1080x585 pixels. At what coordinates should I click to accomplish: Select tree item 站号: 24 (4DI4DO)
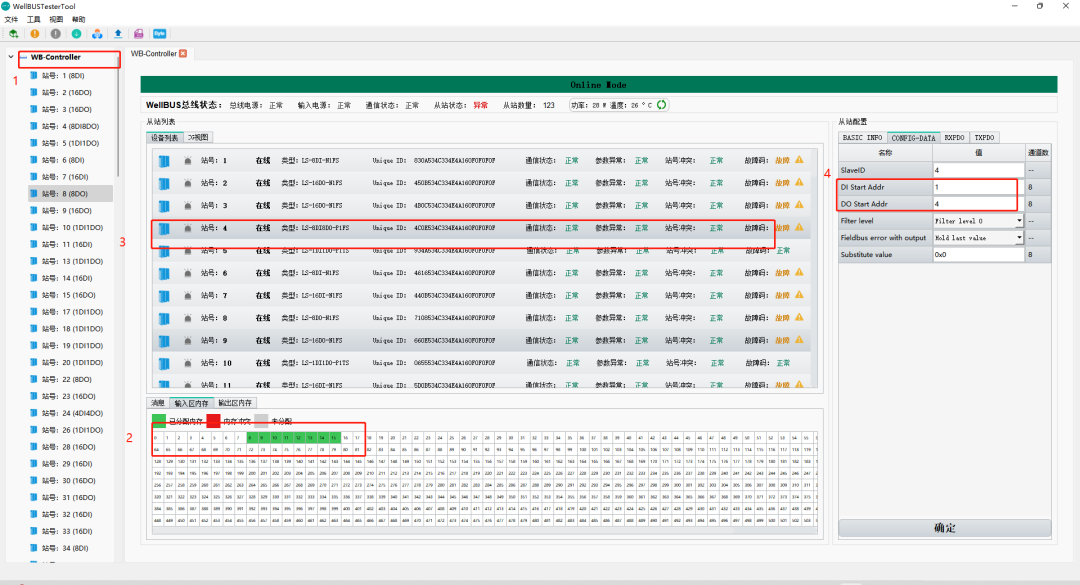[x=72, y=413]
